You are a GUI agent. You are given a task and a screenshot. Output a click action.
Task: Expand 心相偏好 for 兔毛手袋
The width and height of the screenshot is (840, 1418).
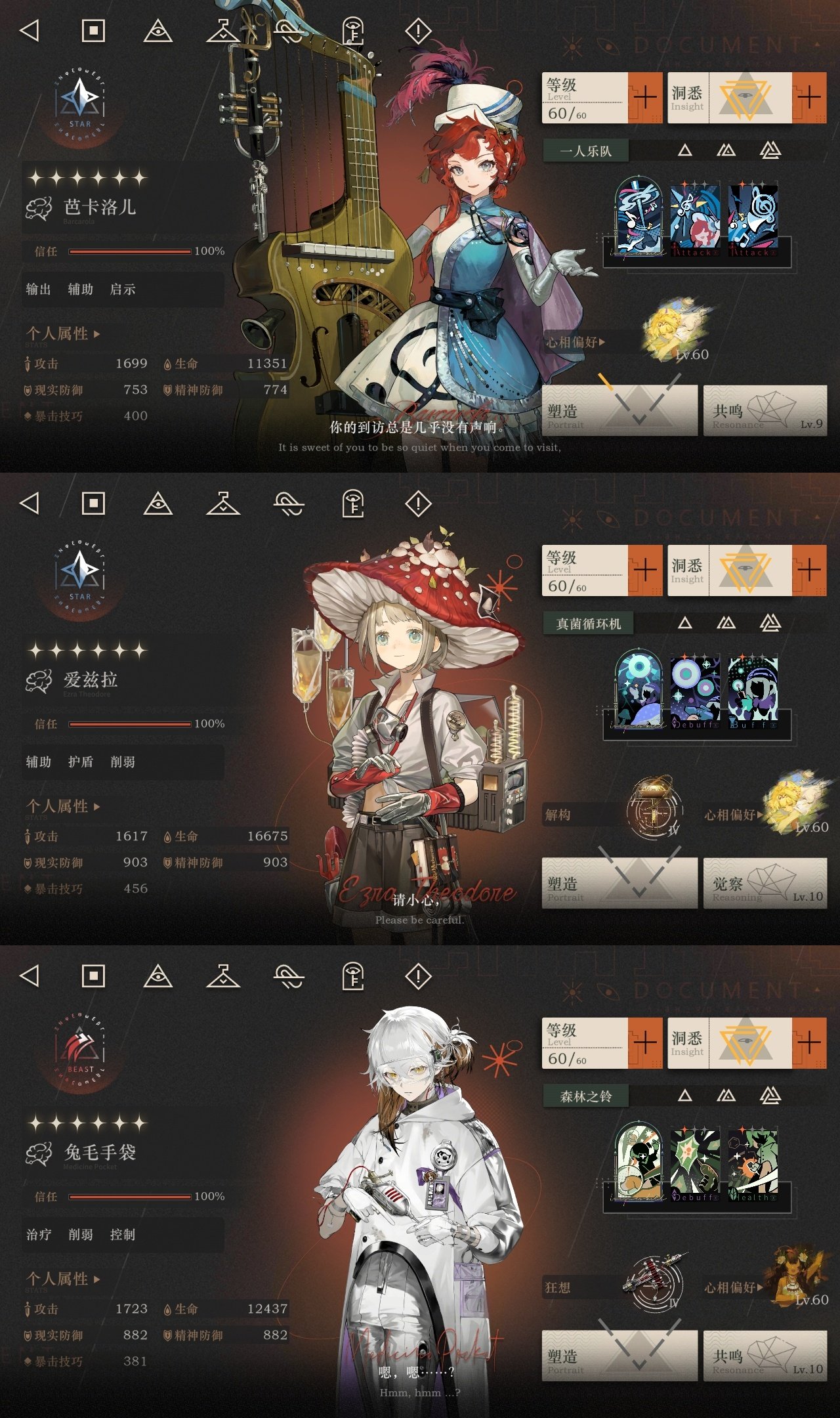(734, 1287)
